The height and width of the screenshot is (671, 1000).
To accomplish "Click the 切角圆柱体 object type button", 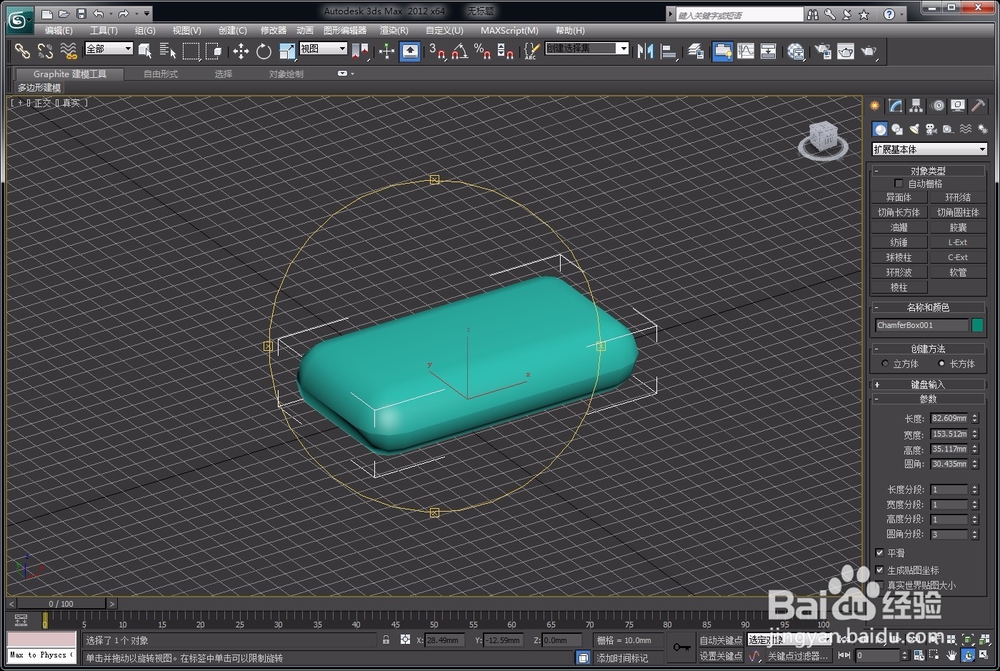I will [957, 212].
